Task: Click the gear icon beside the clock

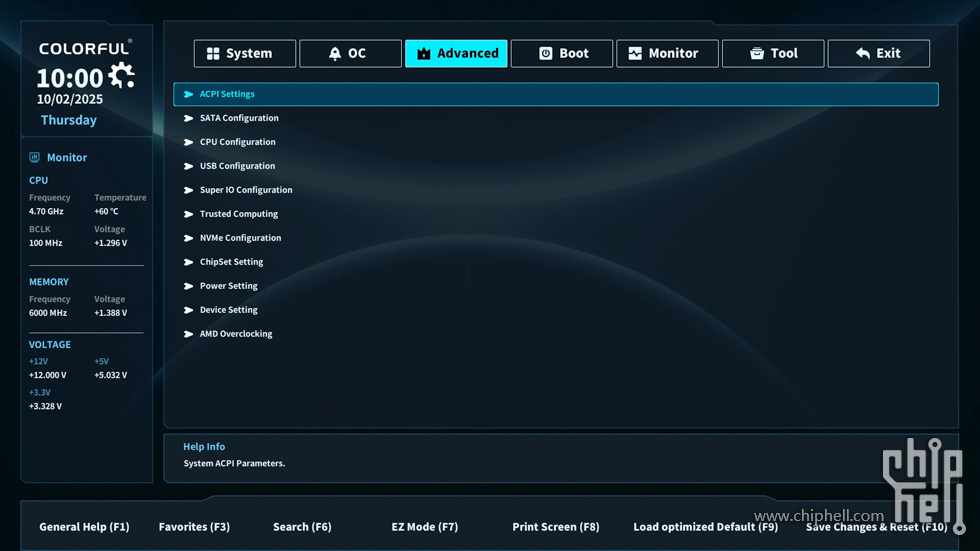Action: (122, 75)
